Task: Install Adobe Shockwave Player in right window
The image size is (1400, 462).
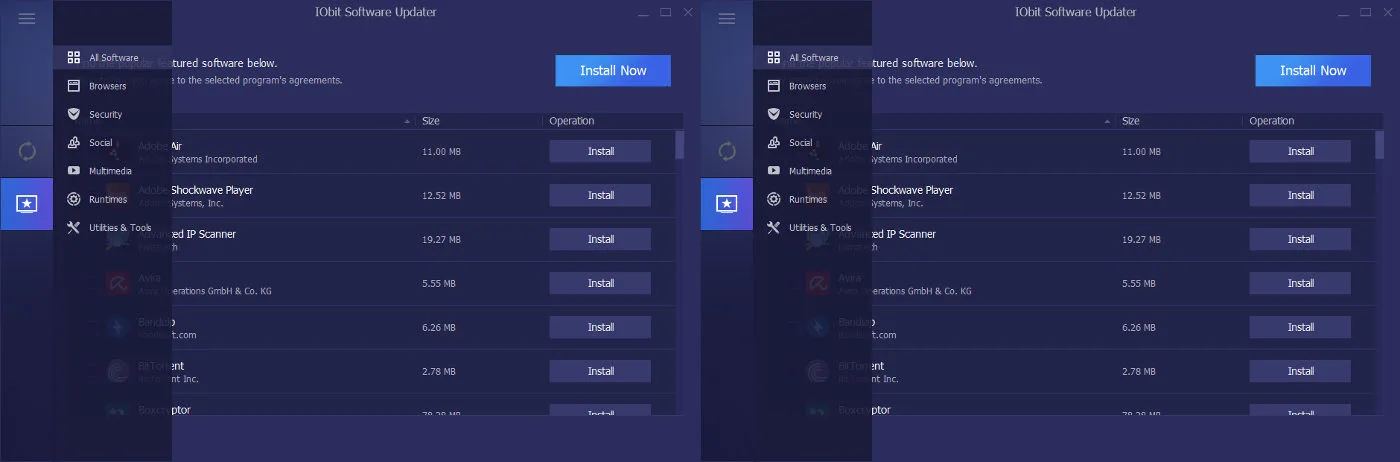Action: [x=1300, y=195]
